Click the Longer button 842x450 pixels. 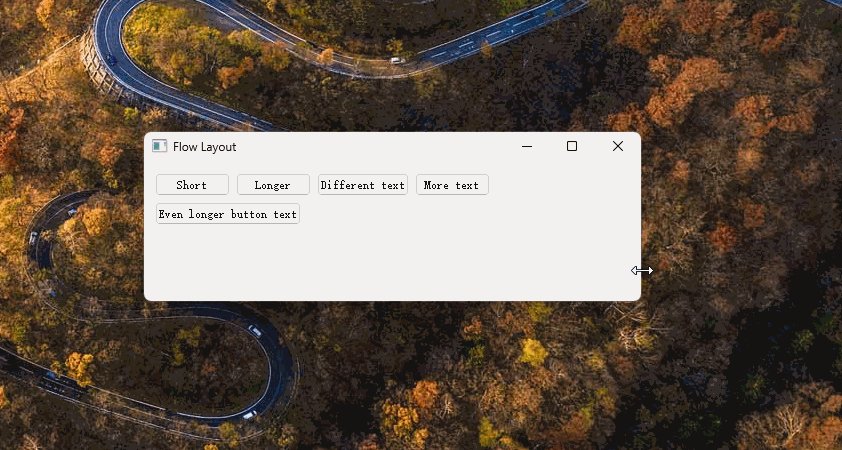273,185
